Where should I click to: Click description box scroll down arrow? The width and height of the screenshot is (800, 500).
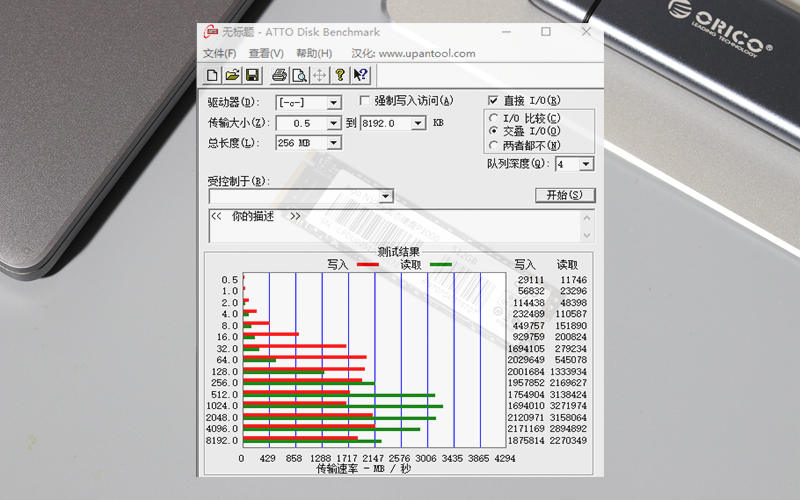(x=587, y=235)
